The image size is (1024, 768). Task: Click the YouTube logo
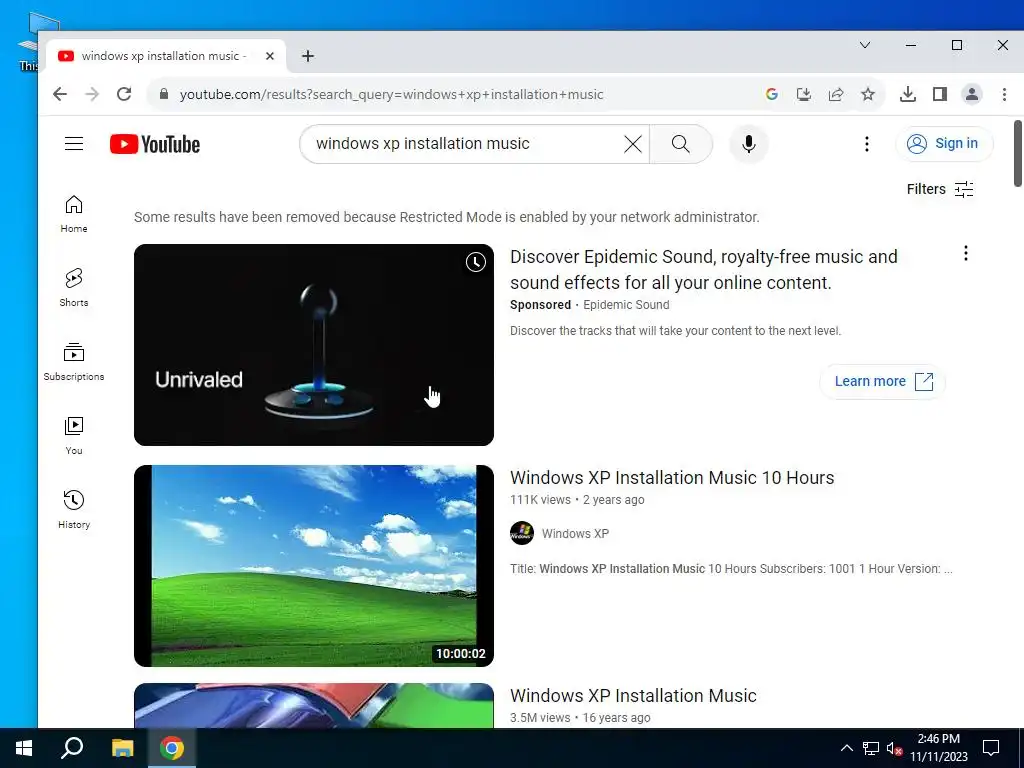(155, 144)
